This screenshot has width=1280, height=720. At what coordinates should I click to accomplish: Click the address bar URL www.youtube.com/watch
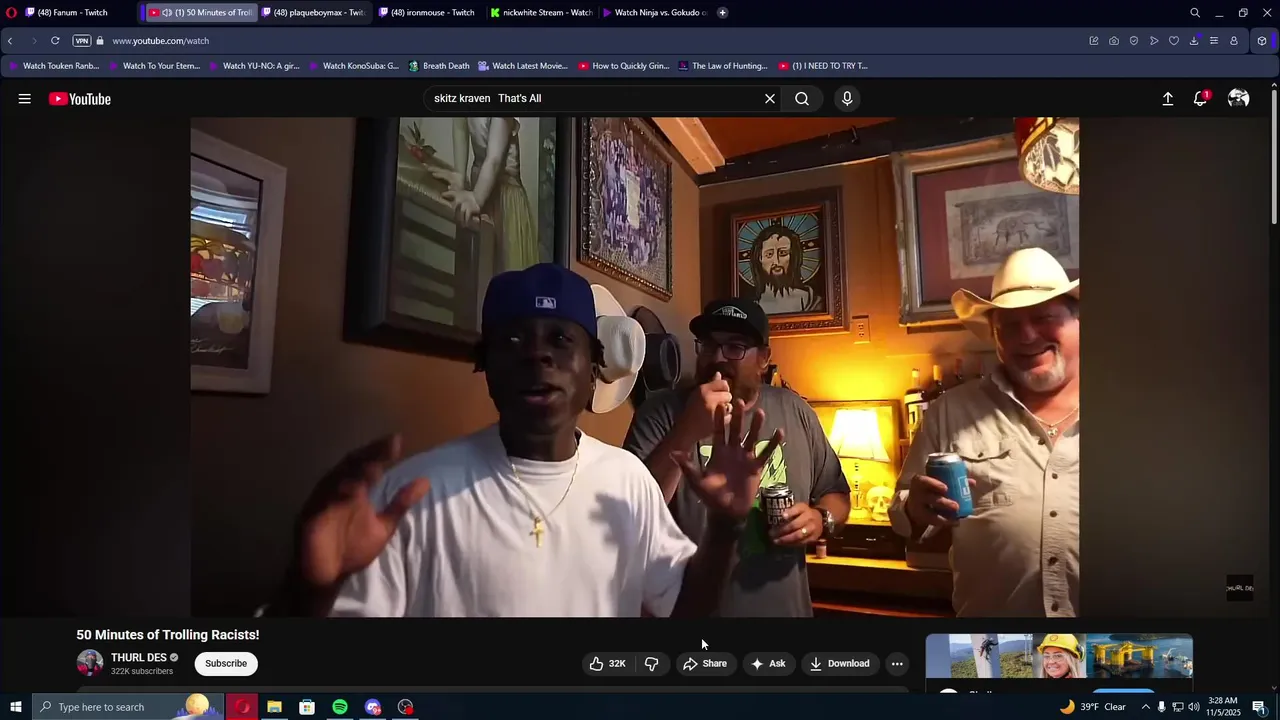click(160, 41)
